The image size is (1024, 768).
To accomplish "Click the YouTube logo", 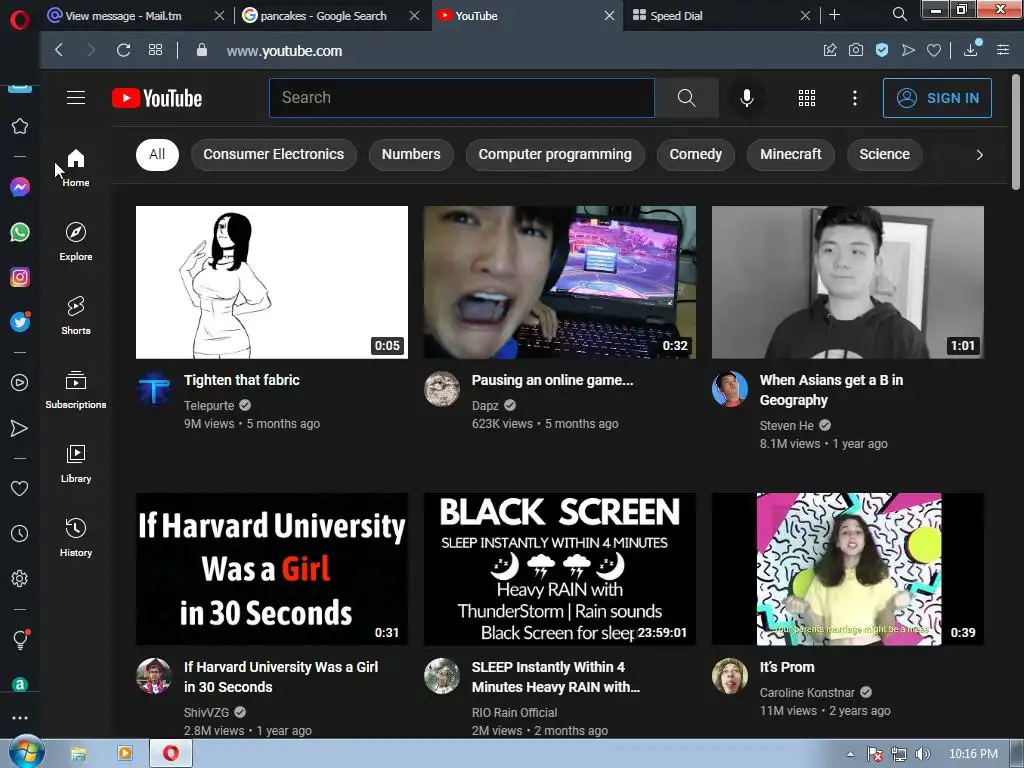I will (x=157, y=98).
